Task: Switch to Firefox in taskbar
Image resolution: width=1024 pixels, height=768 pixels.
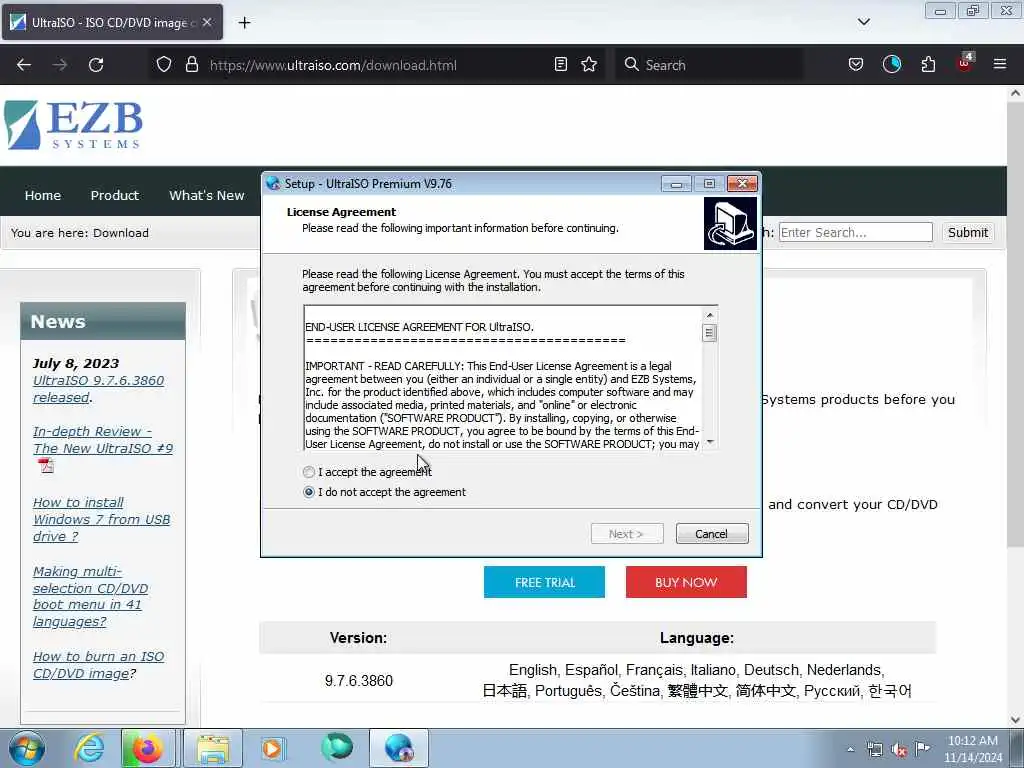Action: [148, 748]
